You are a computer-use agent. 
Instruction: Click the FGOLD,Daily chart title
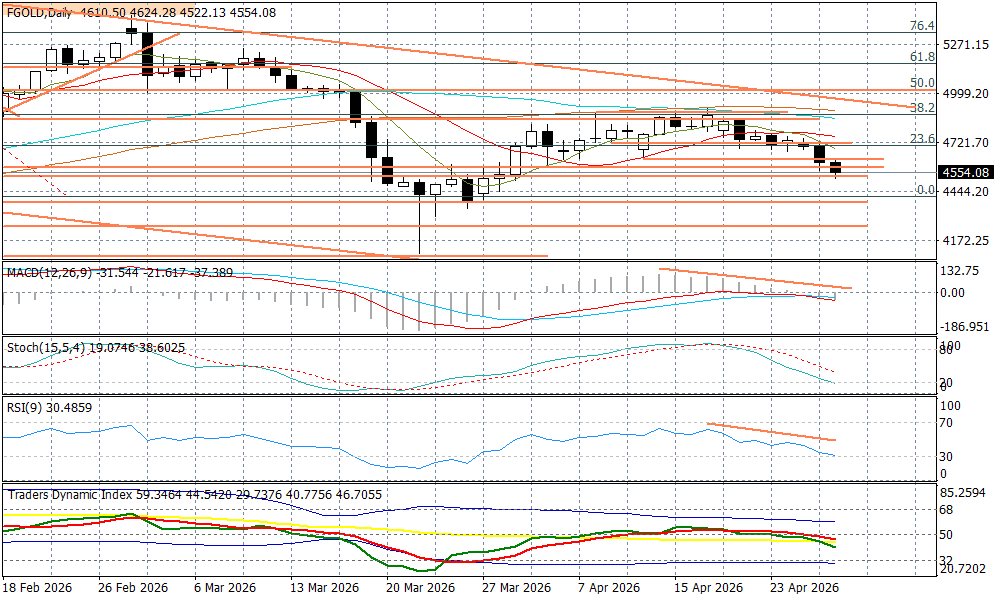[x=40, y=12]
